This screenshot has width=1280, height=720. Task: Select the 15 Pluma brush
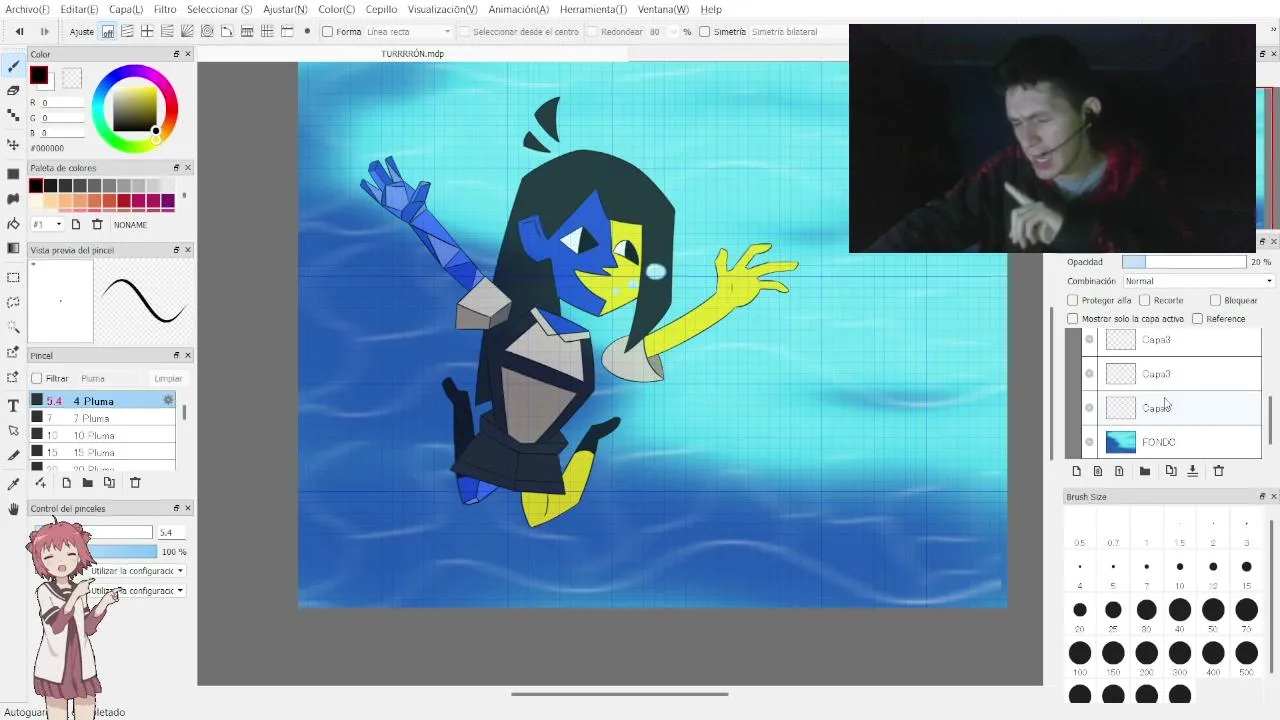point(102,452)
